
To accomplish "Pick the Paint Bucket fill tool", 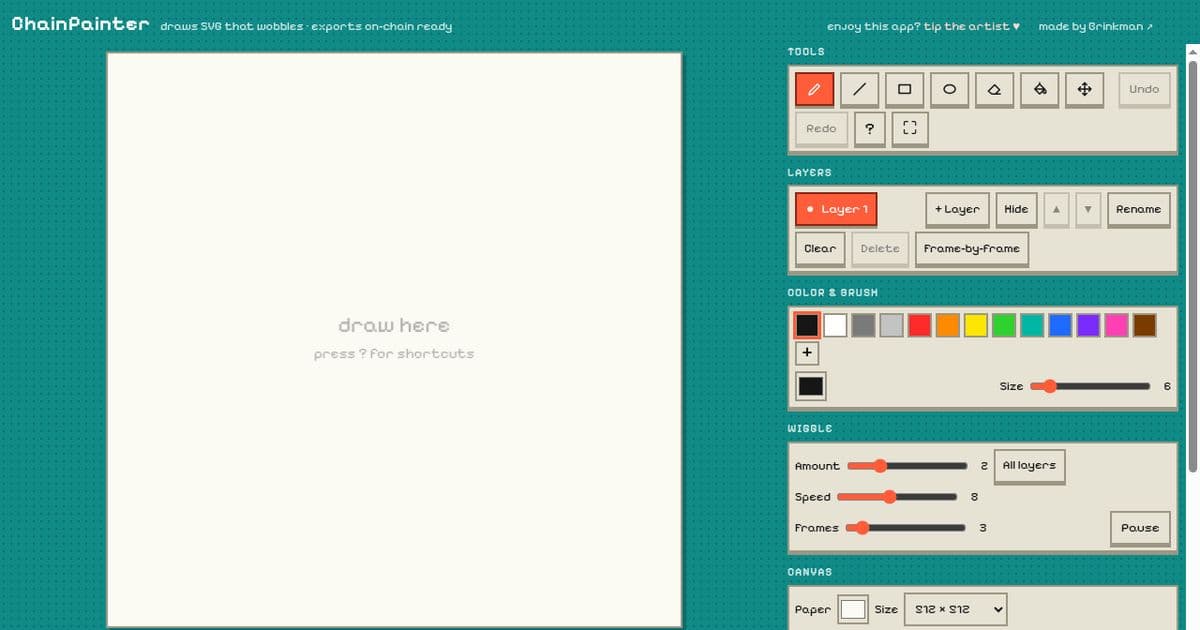I will [1039, 89].
